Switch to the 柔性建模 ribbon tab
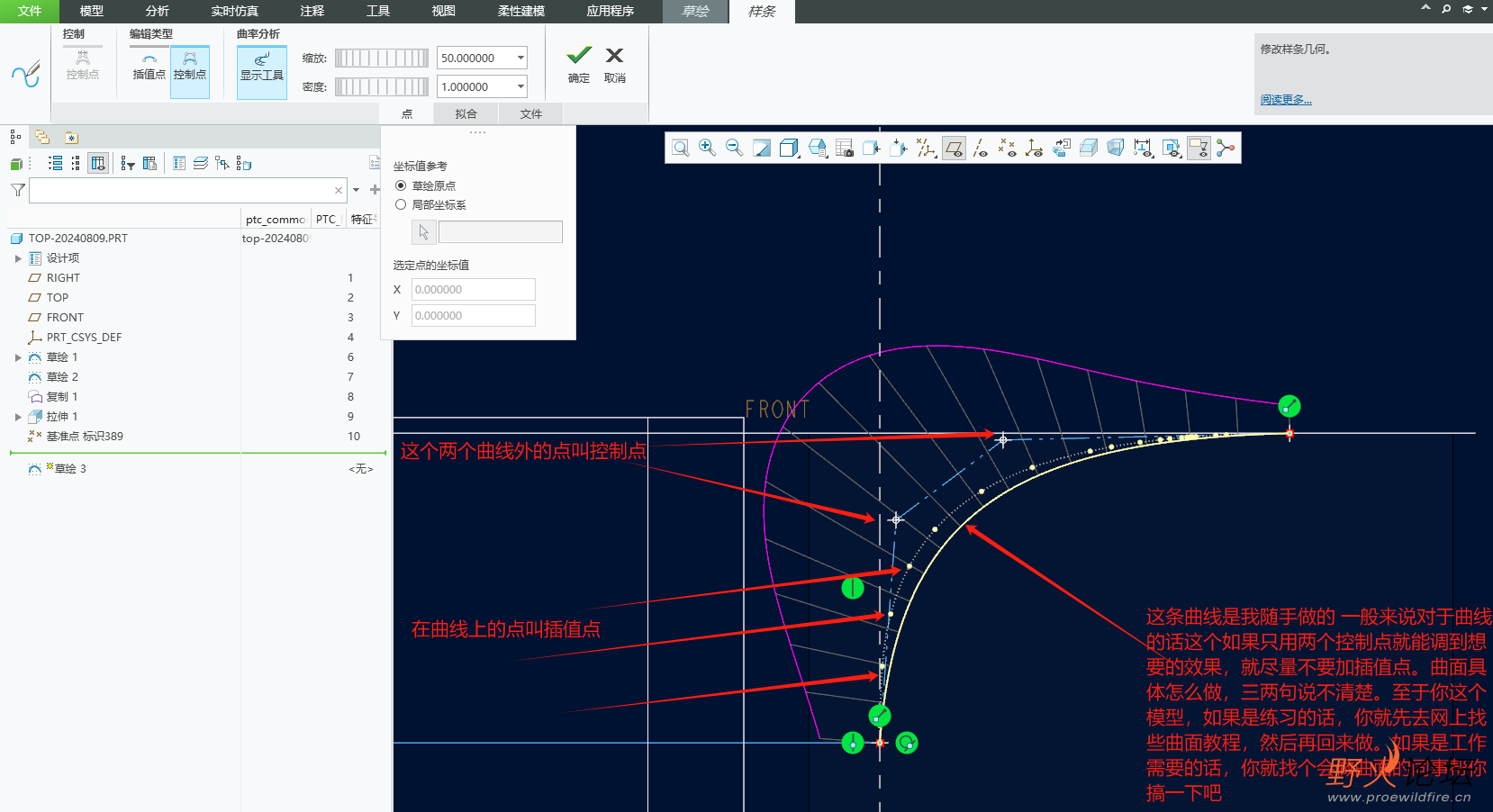 click(521, 11)
